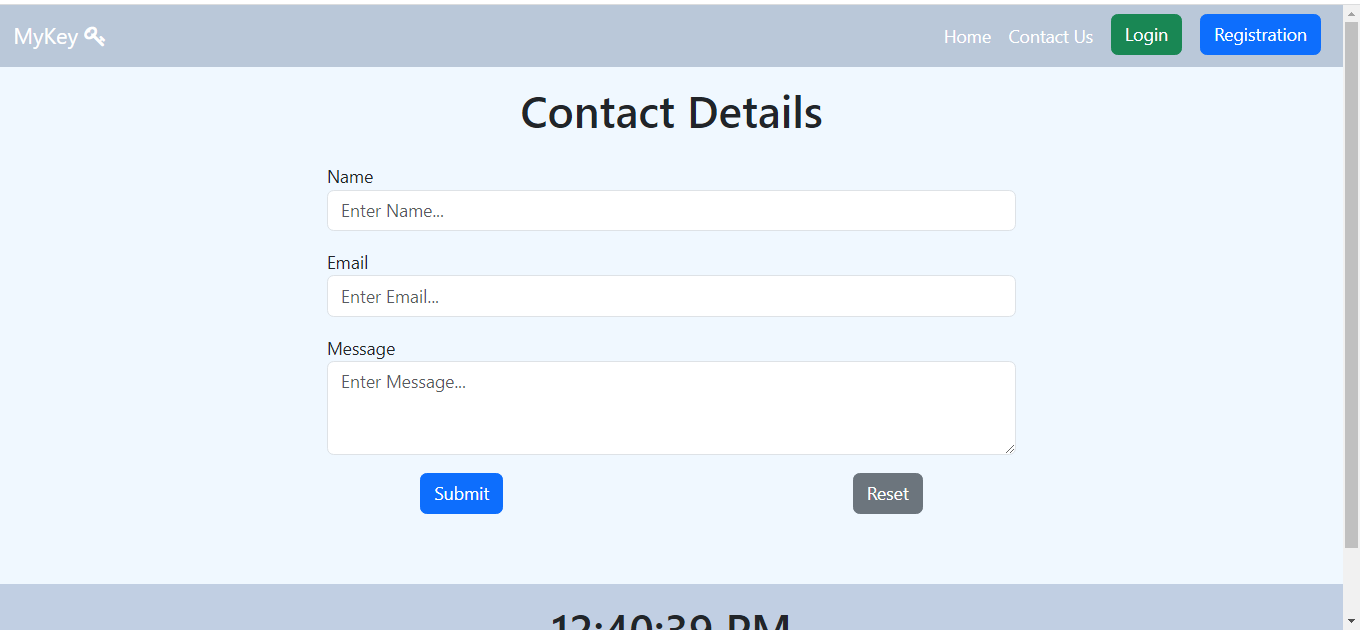Screen dimensions: 1360x630
Task: Click inside the Name input field
Action: [x=671, y=211]
